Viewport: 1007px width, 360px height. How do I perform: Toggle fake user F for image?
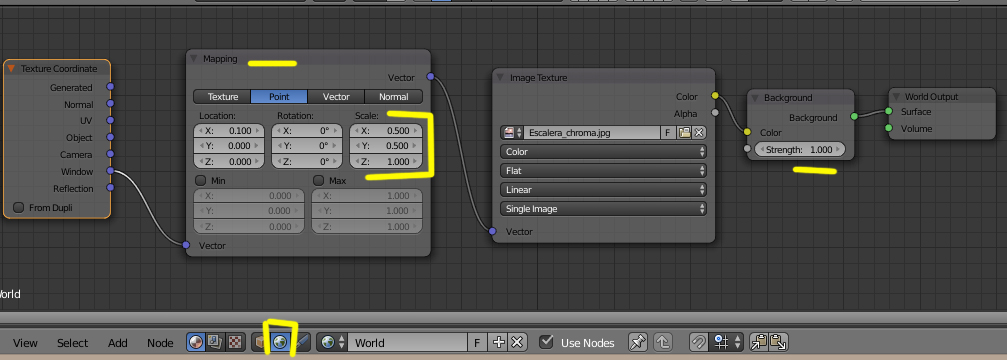pos(668,133)
